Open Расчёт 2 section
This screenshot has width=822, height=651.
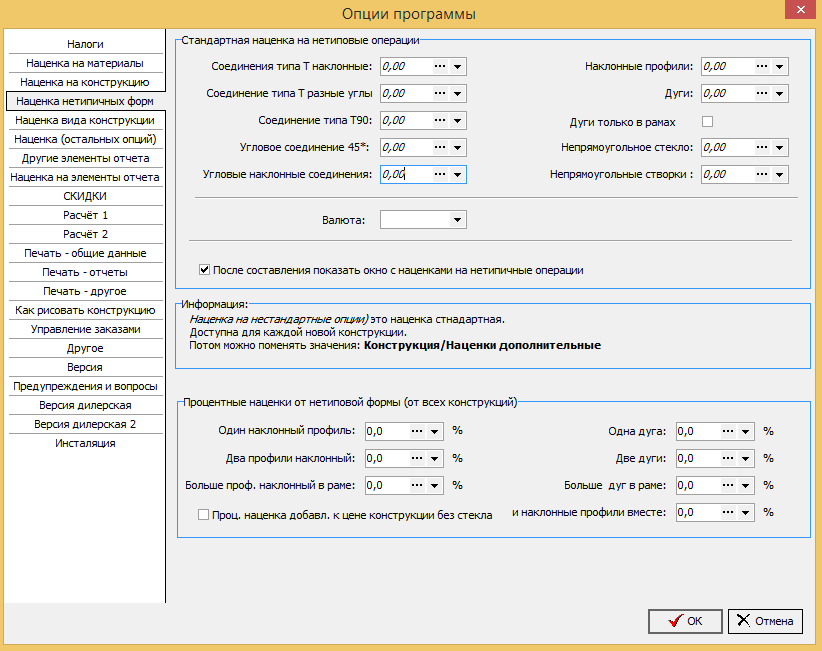coord(85,234)
